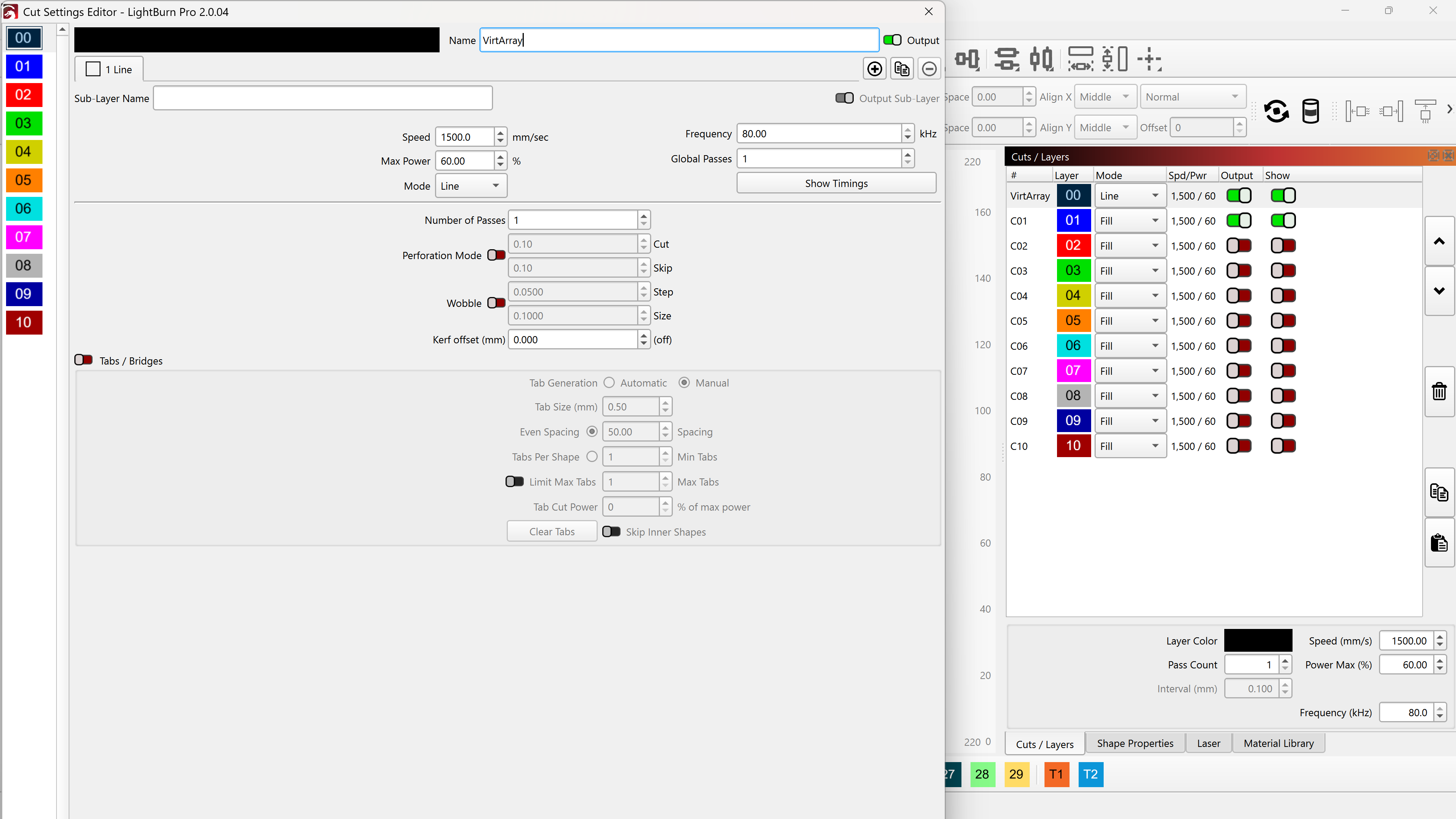Expand the Align X Middle dropdown
Screen dimensions: 1456x819
(x=1105, y=97)
